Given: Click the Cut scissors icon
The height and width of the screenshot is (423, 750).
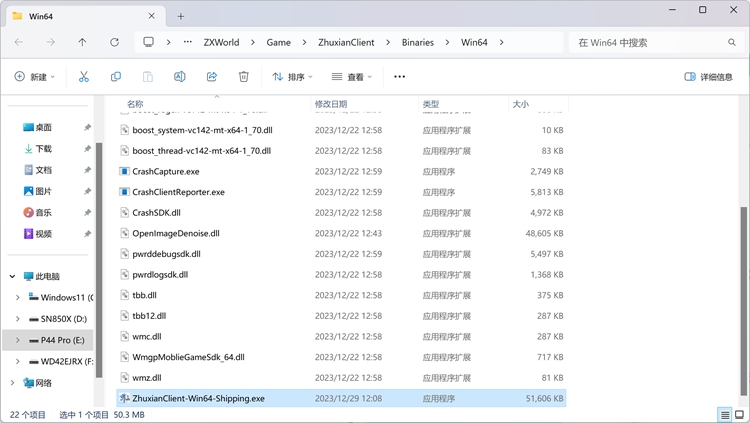Looking at the screenshot, I should click(84, 77).
